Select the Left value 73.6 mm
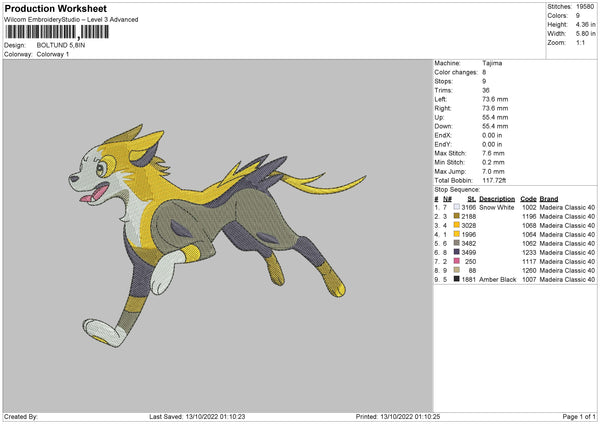 495,99
